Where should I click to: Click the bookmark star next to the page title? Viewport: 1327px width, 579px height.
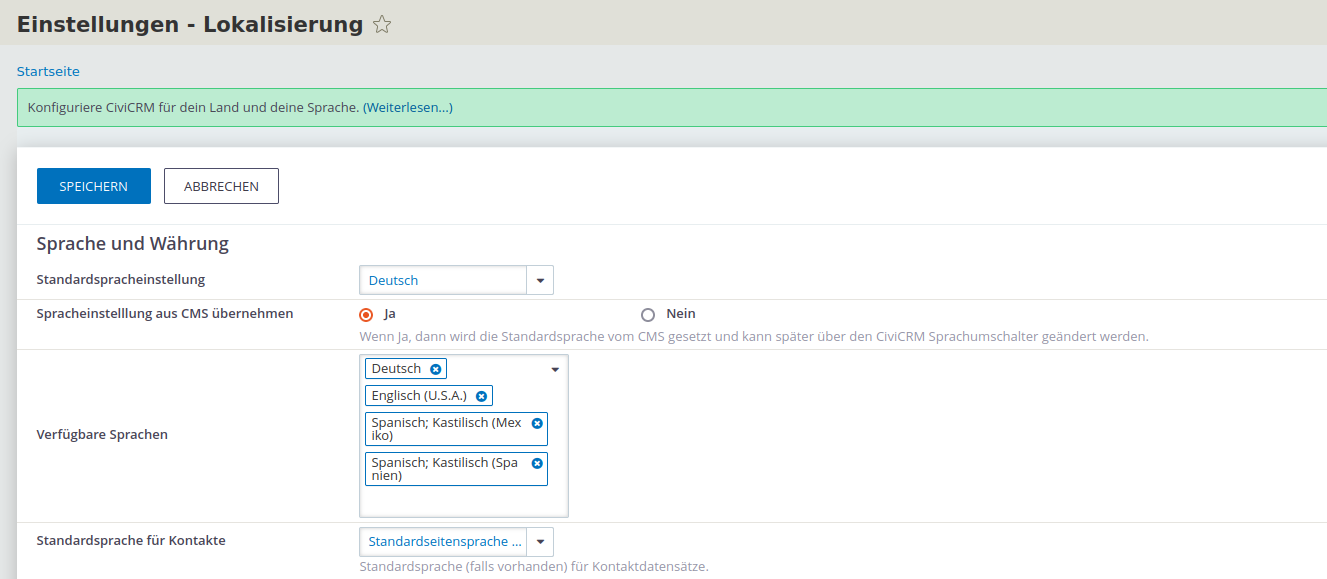pos(383,24)
